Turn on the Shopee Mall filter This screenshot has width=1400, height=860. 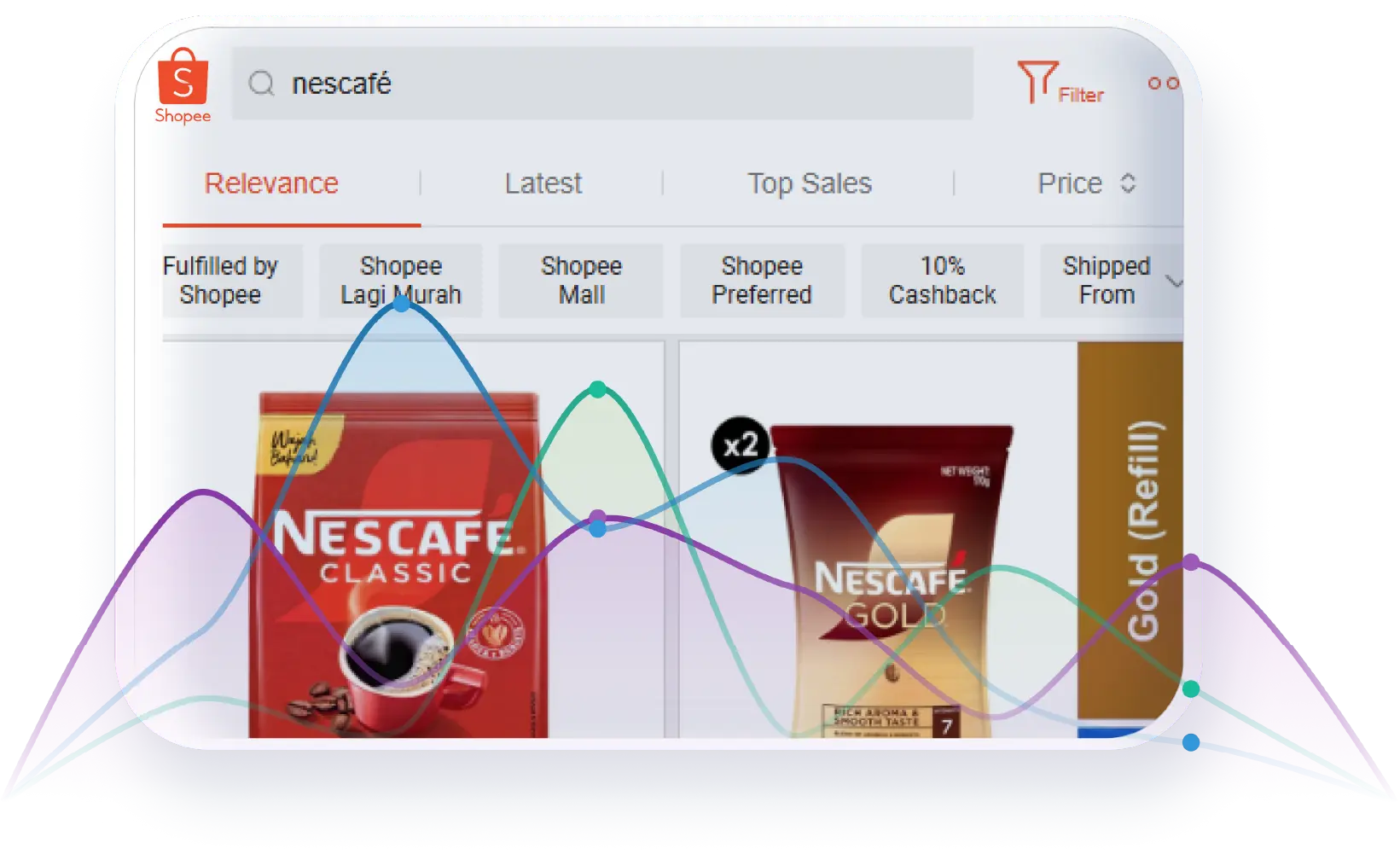(x=581, y=281)
